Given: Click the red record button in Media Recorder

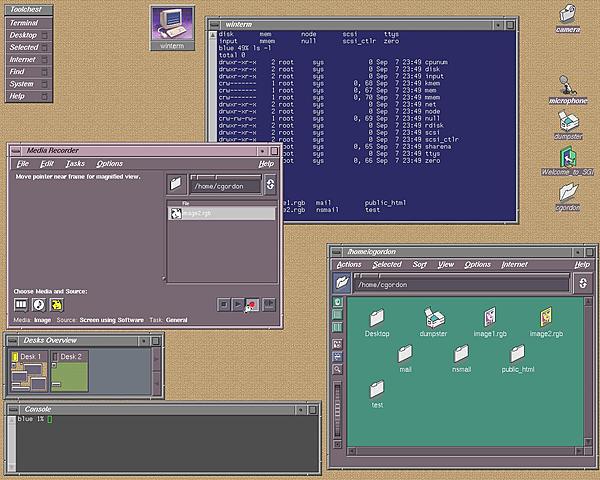Looking at the screenshot, I should coord(252,305).
